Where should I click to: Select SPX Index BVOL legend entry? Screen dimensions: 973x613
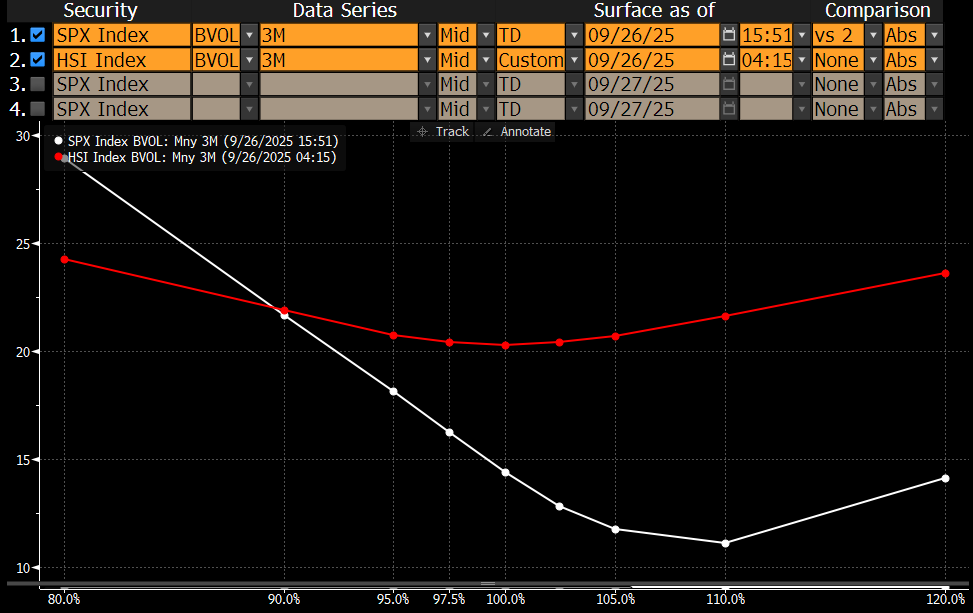197,141
